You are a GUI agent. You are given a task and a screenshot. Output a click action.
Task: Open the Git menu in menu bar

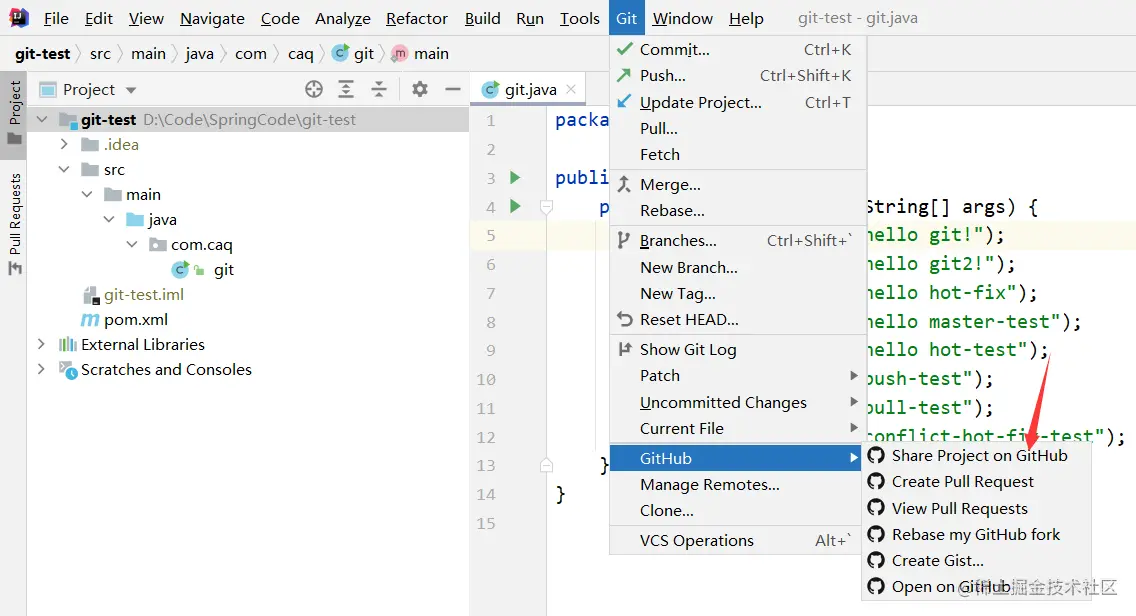pyautogui.click(x=627, y=18)
